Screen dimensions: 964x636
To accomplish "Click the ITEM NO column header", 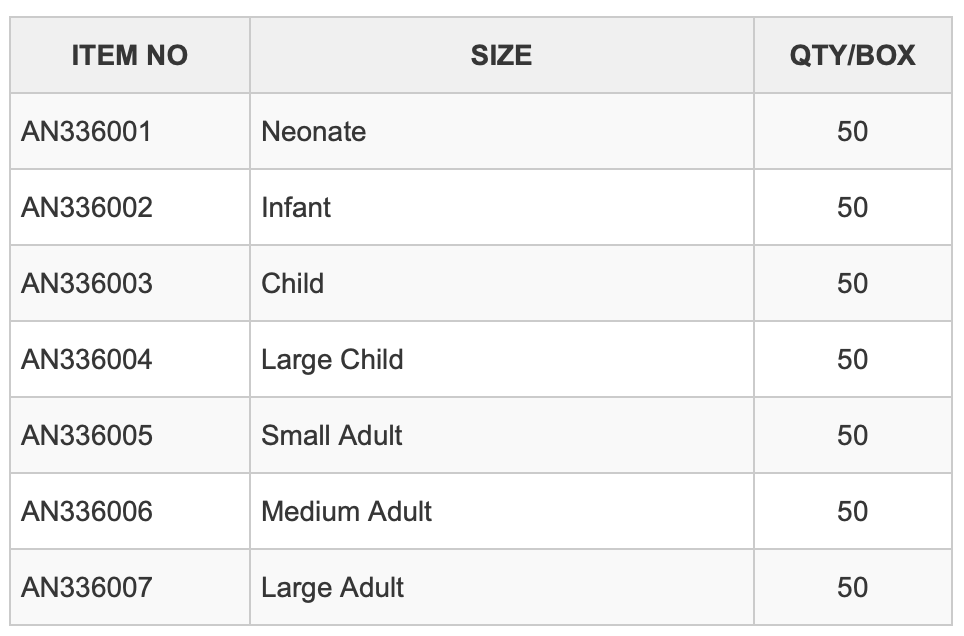I will coord(130,55).
